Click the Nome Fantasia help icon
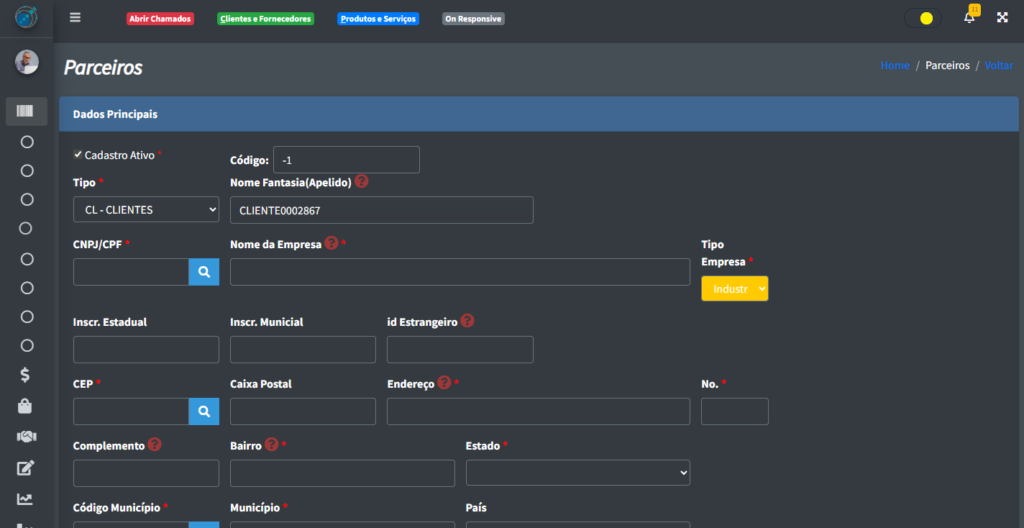 coord(361,182)
